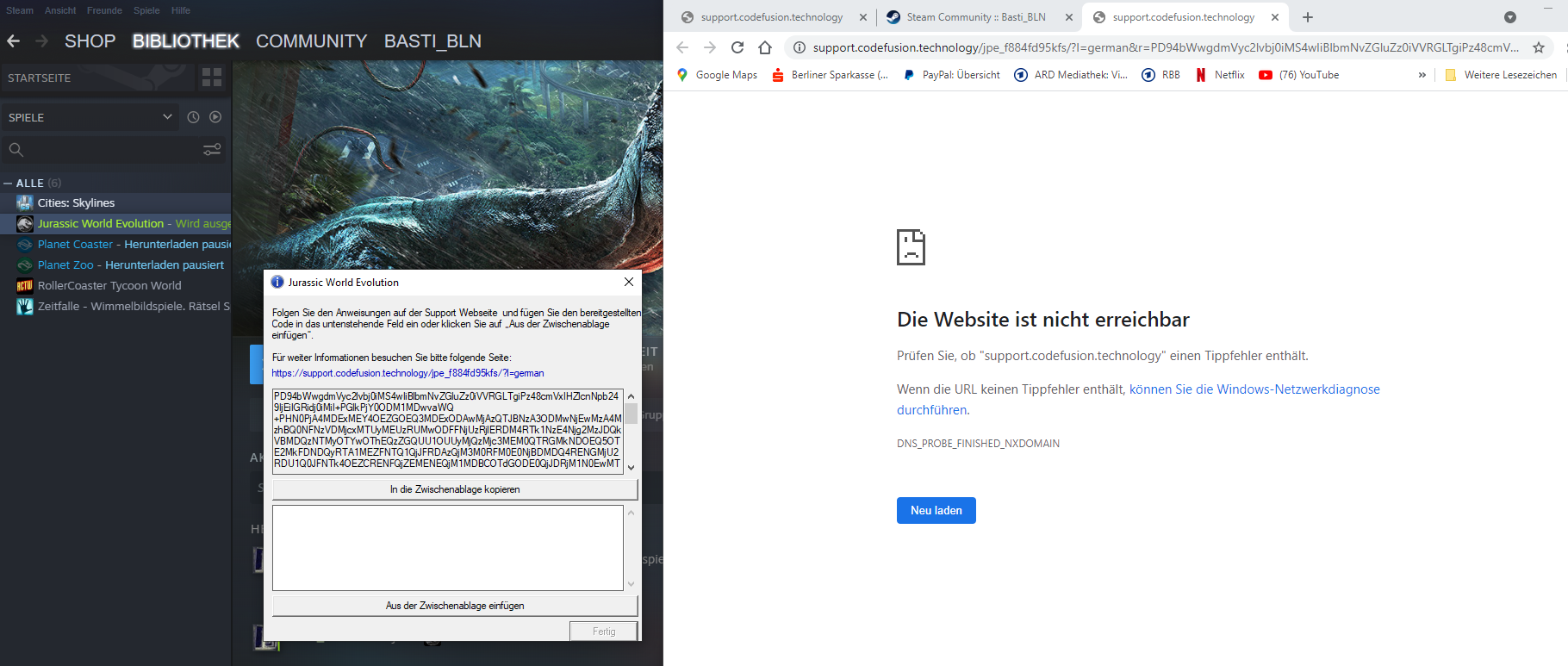Bookmark this page with the star

(x=1539, y=47)
